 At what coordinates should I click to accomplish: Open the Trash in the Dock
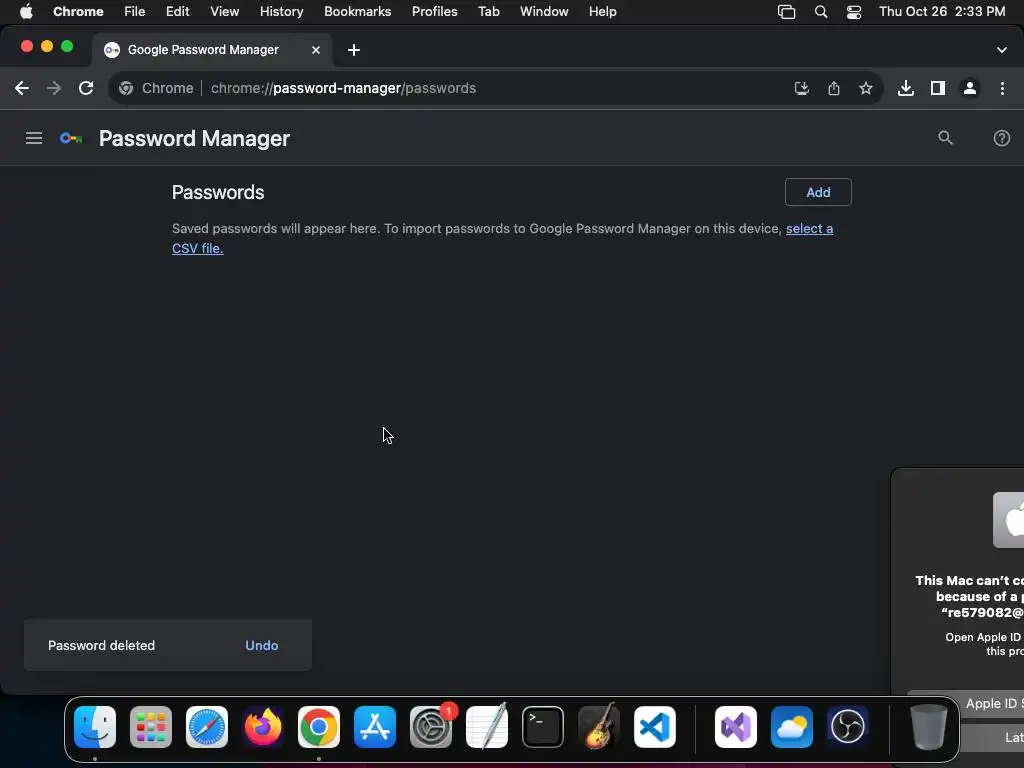pos(928,726)
